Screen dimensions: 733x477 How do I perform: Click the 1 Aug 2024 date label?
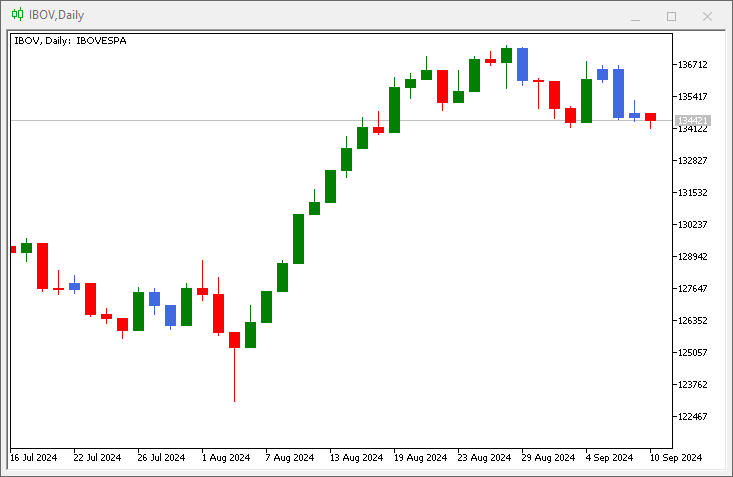(x=226, y=457)
